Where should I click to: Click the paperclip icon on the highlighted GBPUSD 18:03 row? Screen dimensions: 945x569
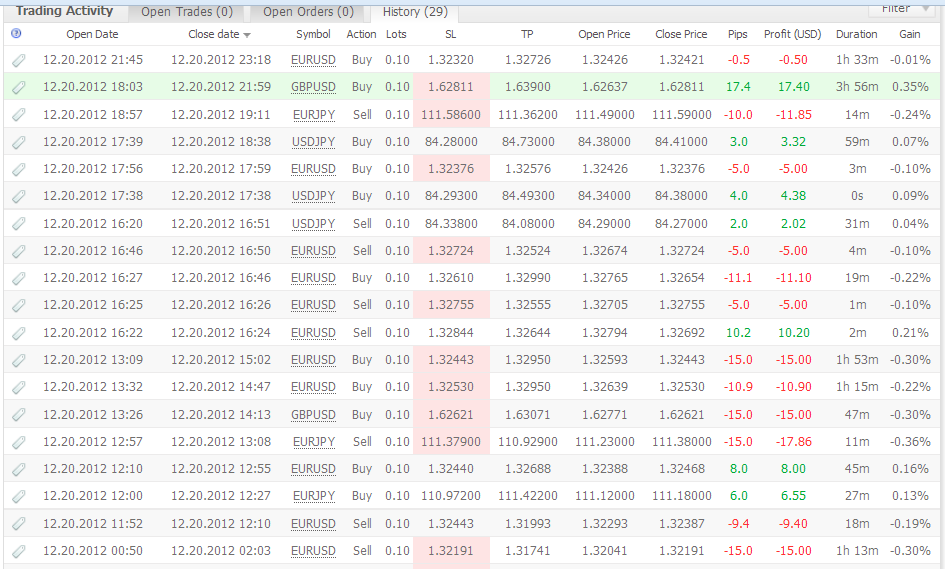[x=19, y=87]
